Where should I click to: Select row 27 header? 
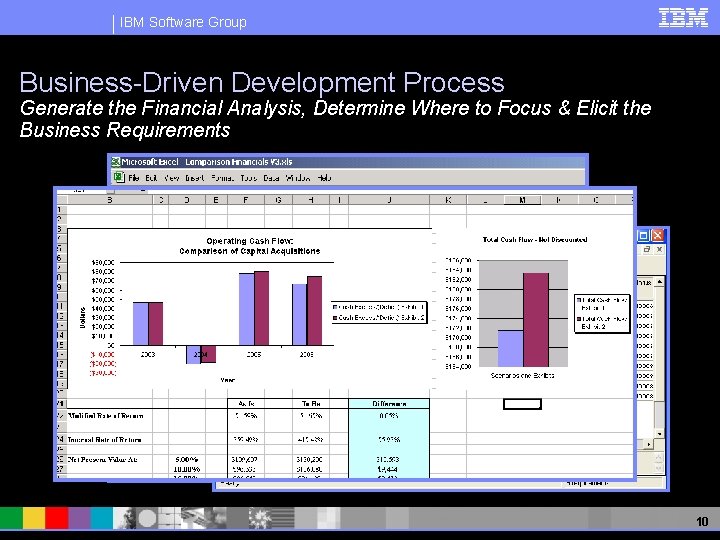[61, 469]
